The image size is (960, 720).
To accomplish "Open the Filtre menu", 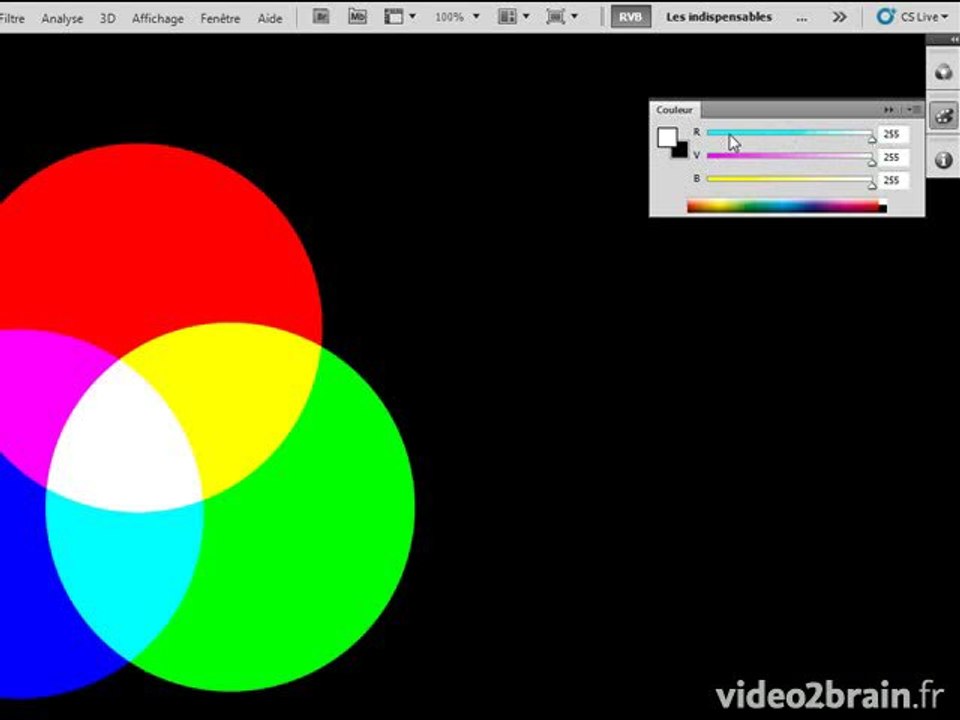I will click(x=12, y=18).
